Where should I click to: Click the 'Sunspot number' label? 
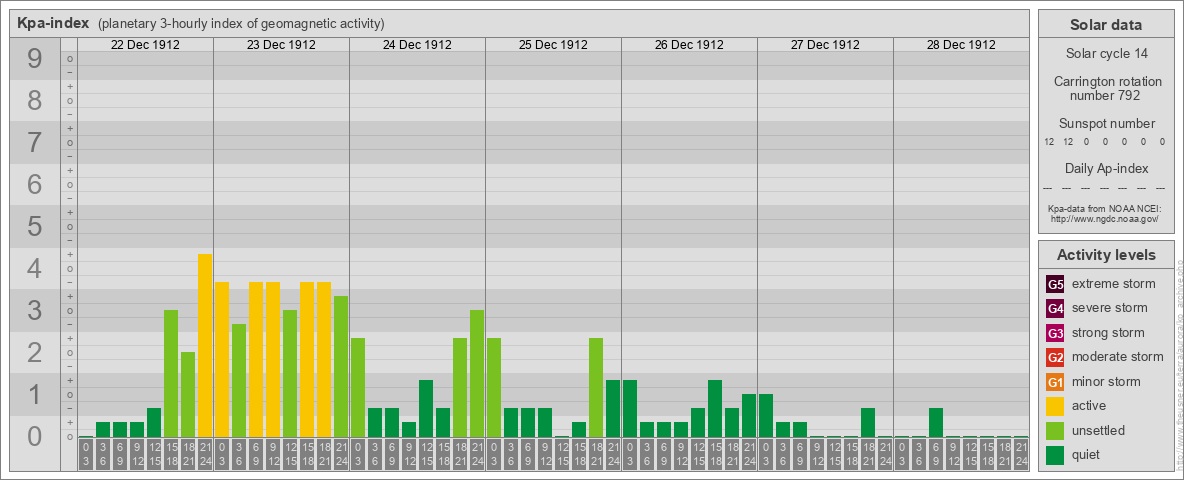coord(1106,124)
